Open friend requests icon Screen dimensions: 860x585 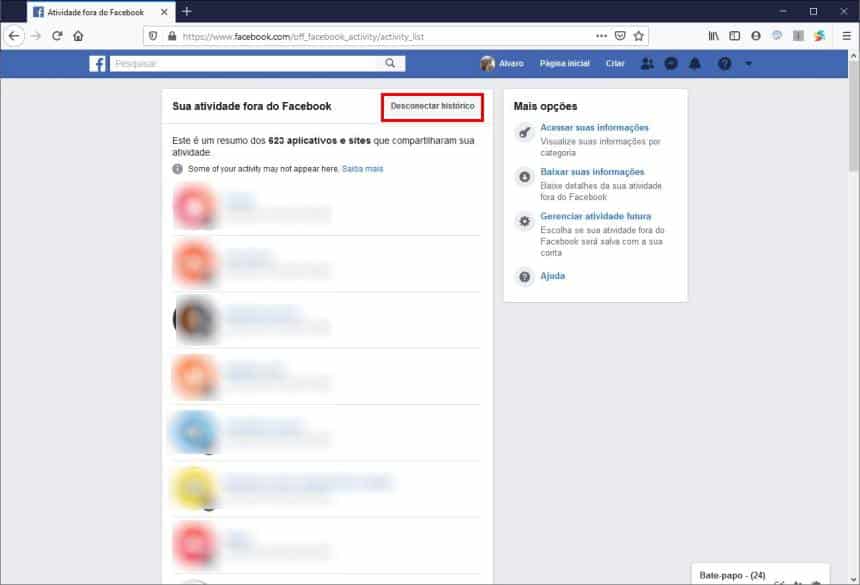[x=647, y=64]
